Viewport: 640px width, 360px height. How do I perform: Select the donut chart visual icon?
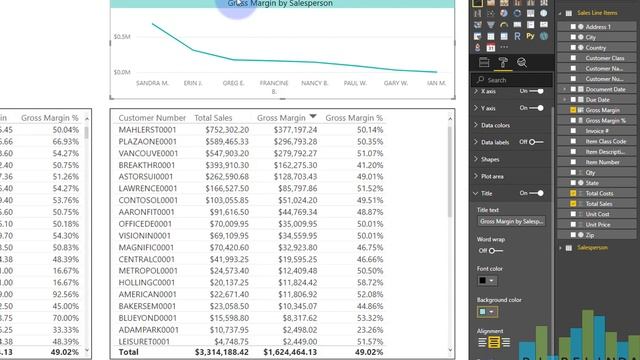517,13
